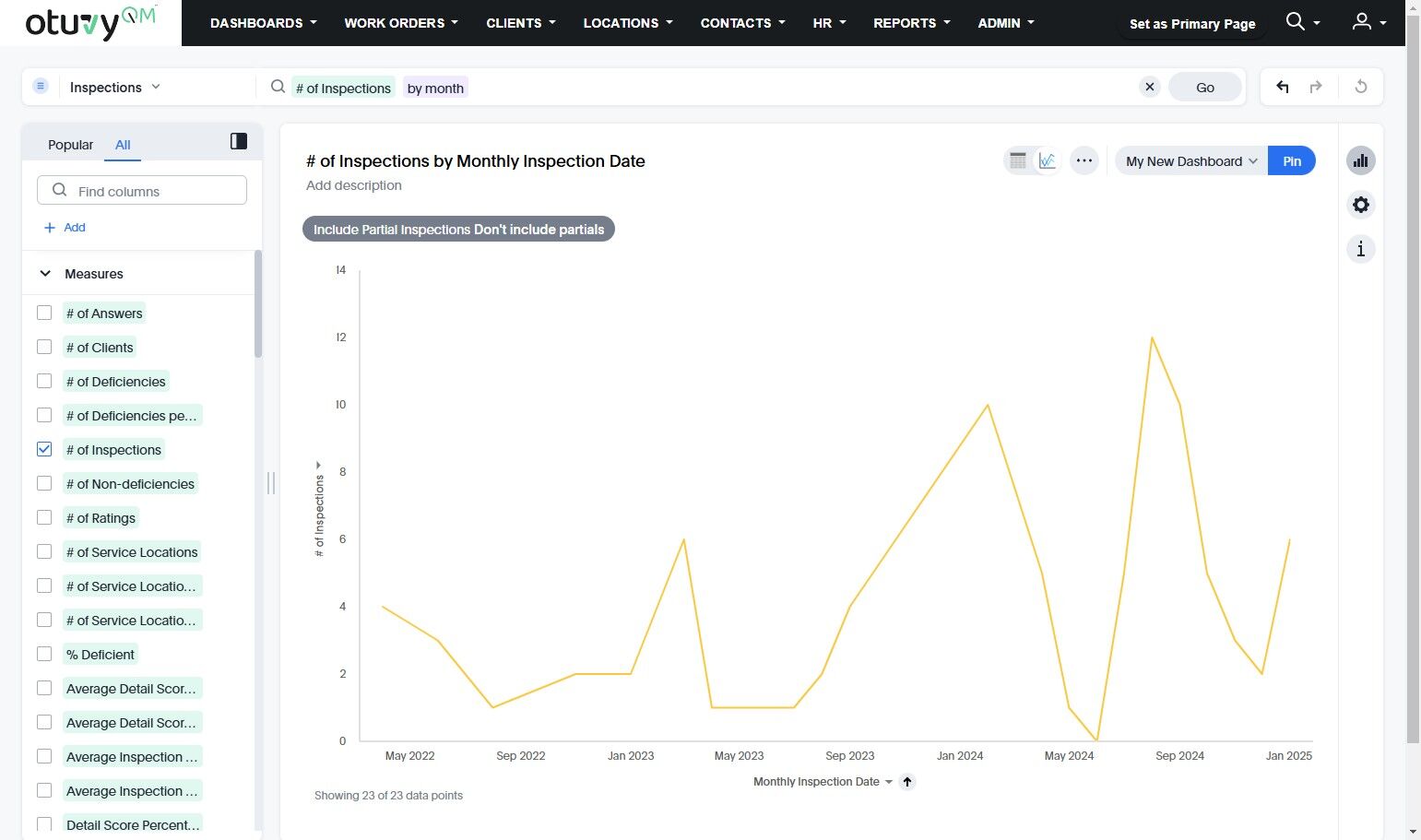Image resolution: width=1421 pixels, height=840 pixels.
Task: Undo last search with back arrow
Action: 1283,87
